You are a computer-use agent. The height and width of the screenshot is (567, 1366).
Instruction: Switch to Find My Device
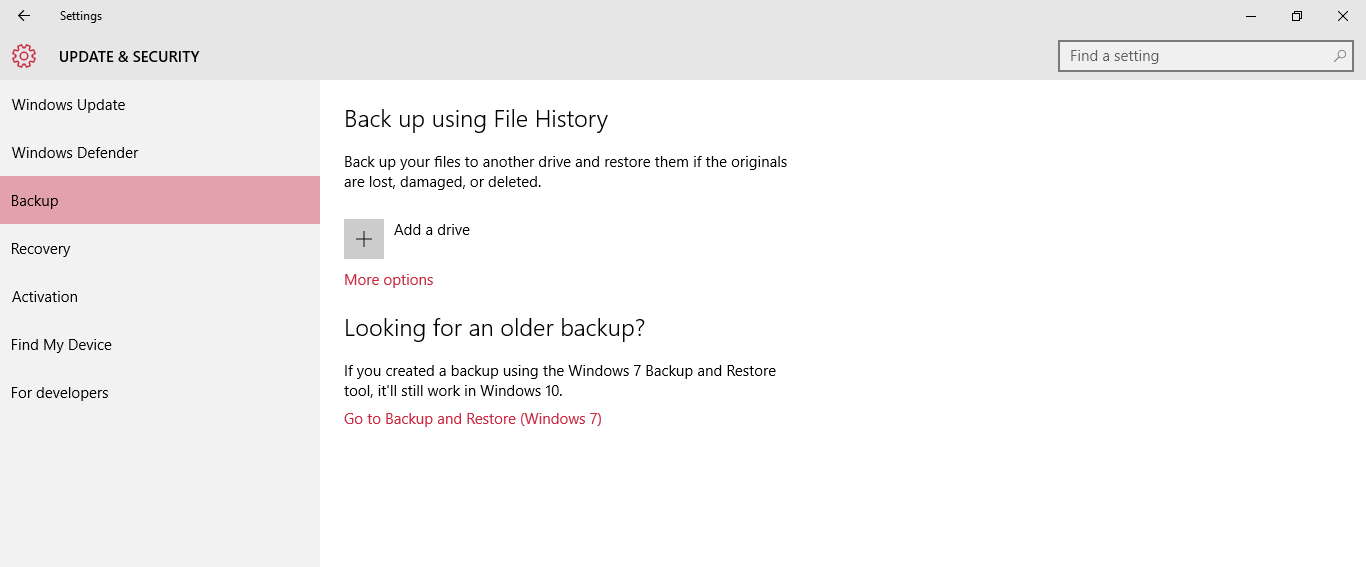[62, 345]
